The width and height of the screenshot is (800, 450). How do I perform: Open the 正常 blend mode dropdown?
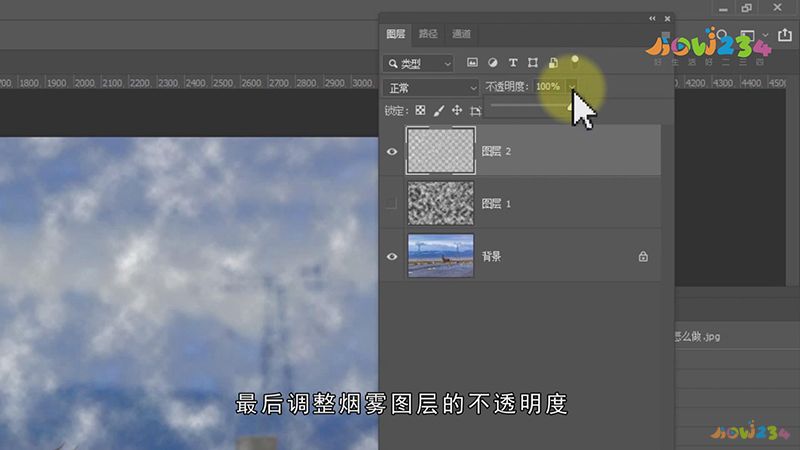(431, 88)
